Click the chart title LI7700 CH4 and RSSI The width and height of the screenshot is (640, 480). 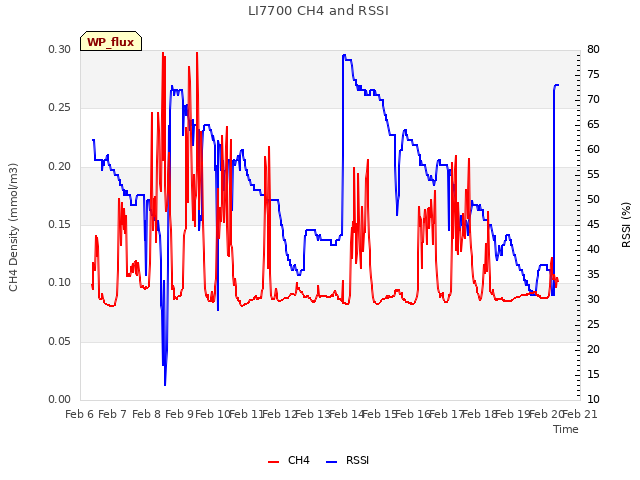[x=318, y=11]
